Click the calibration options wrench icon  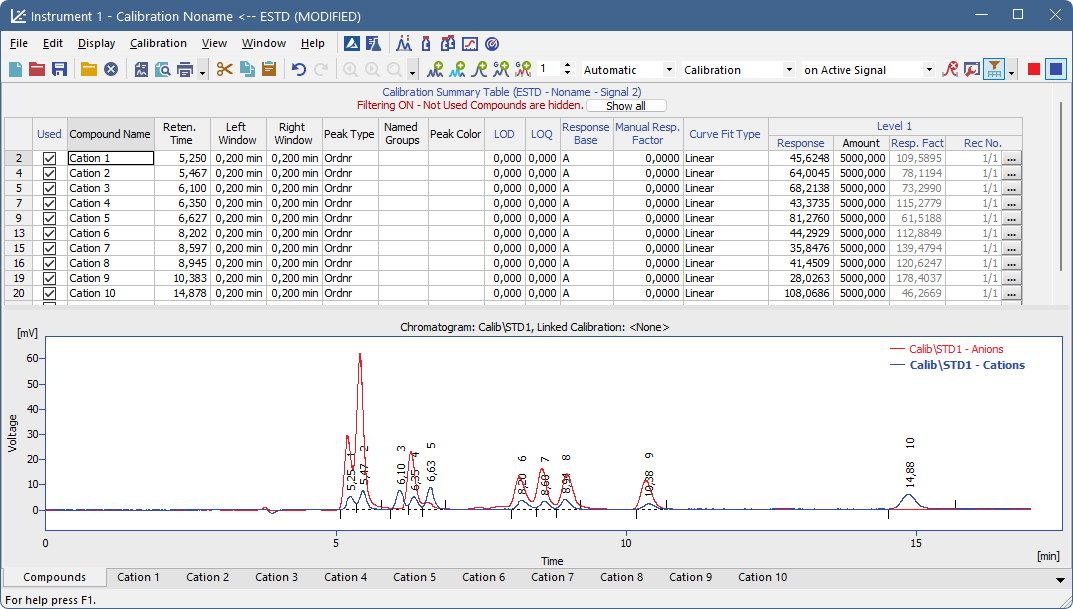972,69
